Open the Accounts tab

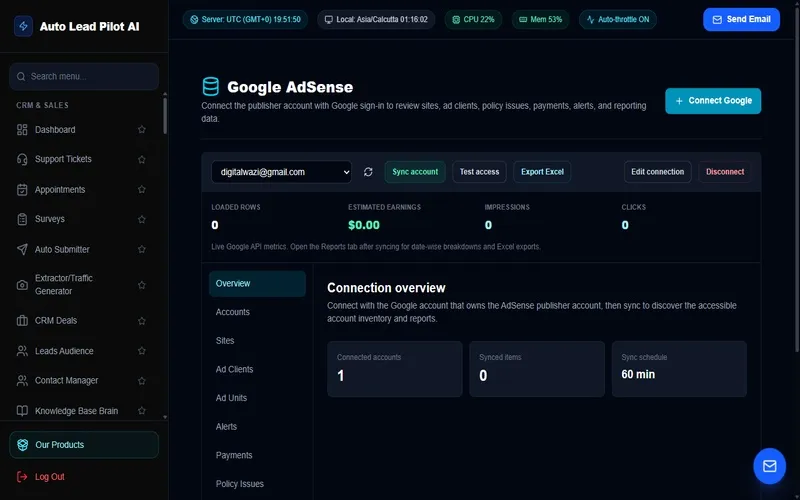pyautogui.click(x=257, y=312)
